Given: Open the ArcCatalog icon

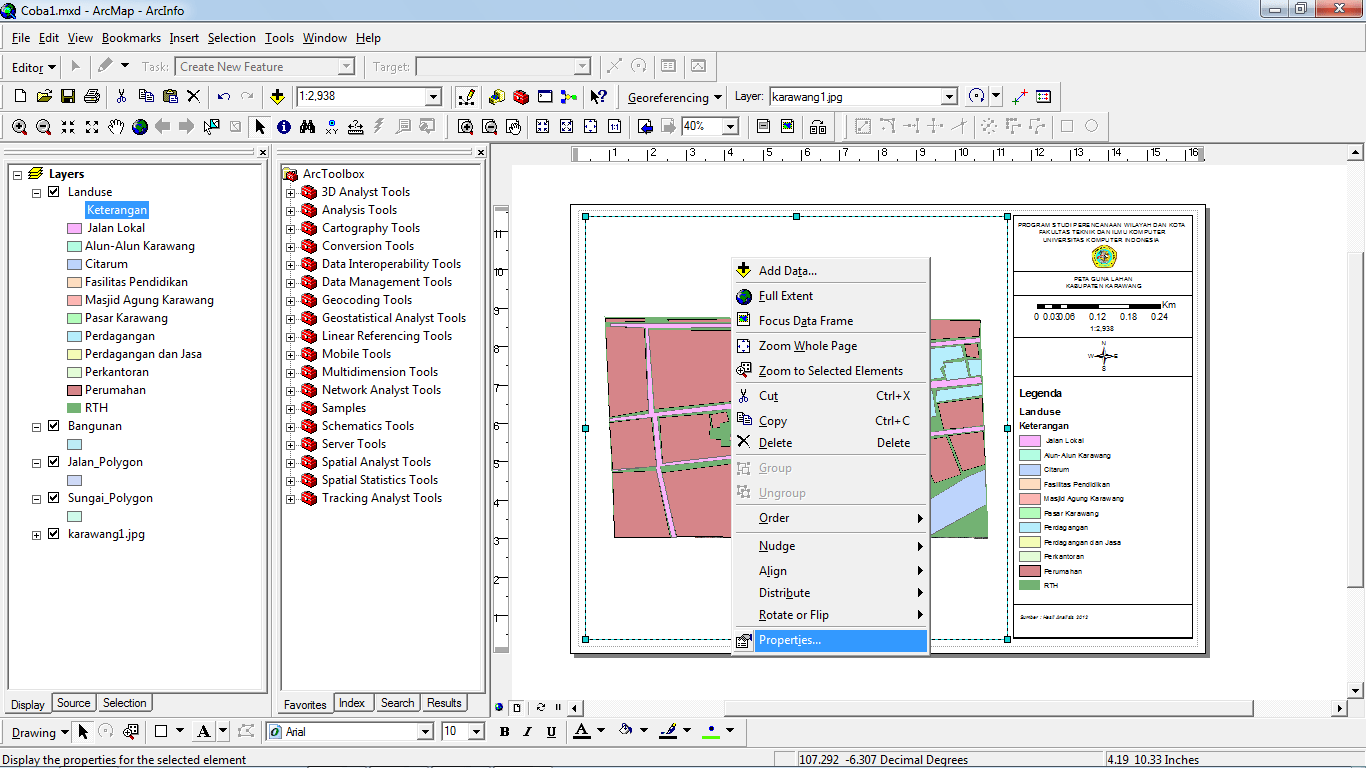Looking at the screenshot, I should [x=497, y=97].
